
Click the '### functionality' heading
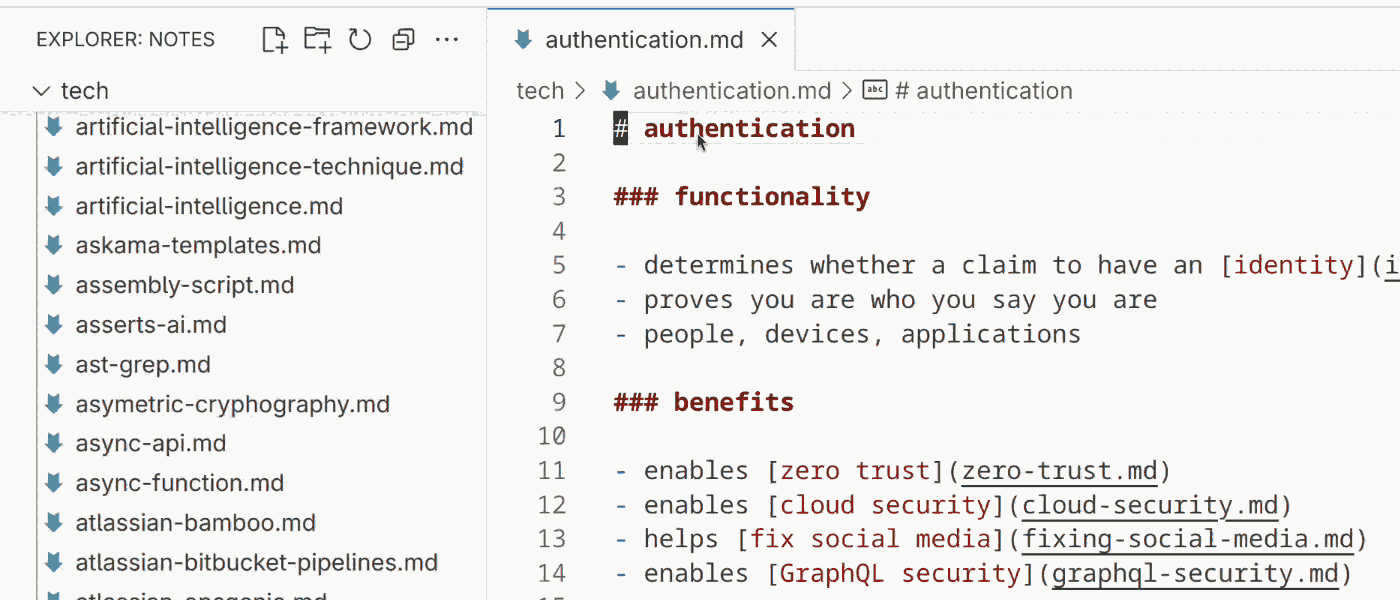pos(741,197)
